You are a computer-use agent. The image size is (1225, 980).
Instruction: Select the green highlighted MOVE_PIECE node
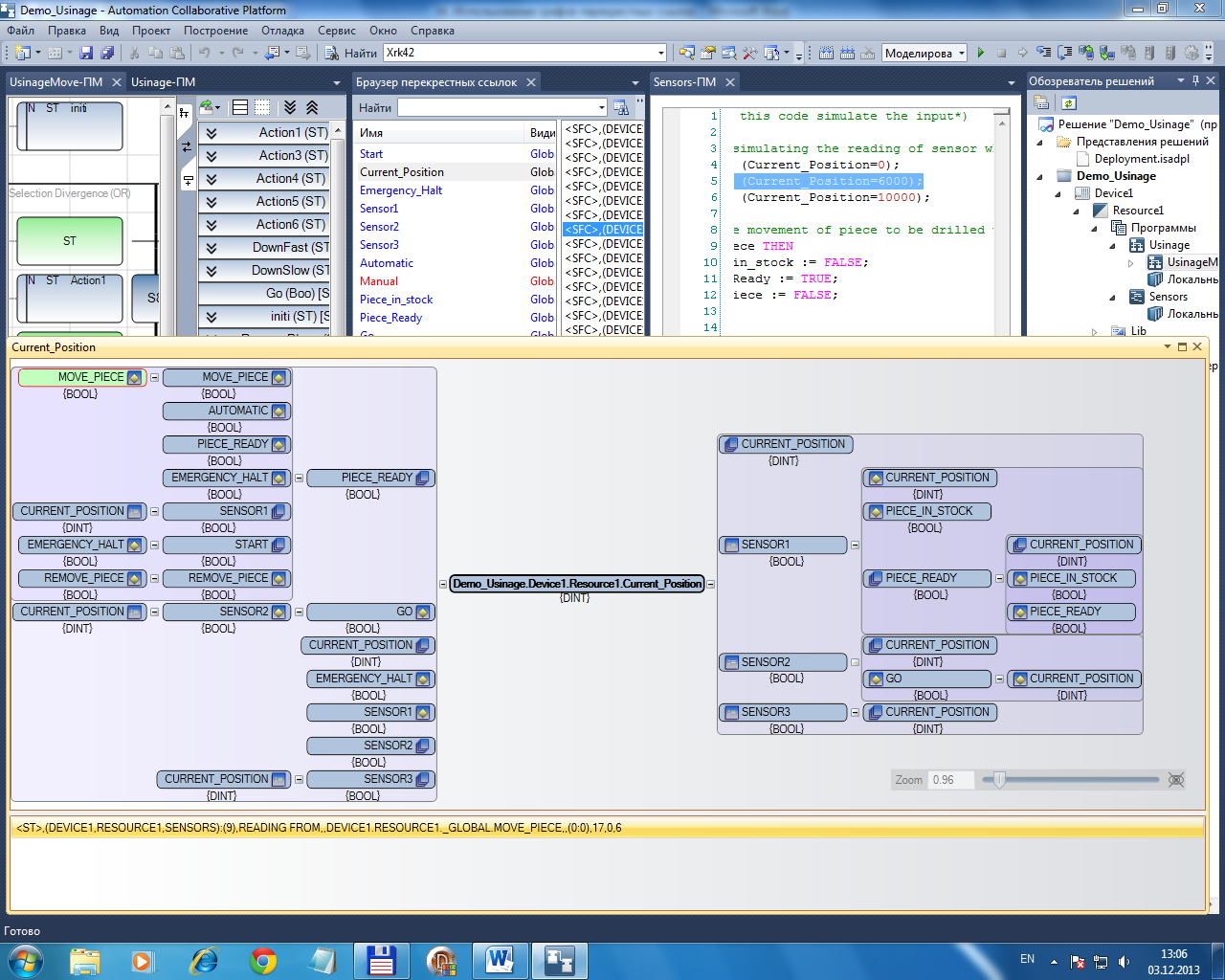click(x=81, y=377)
